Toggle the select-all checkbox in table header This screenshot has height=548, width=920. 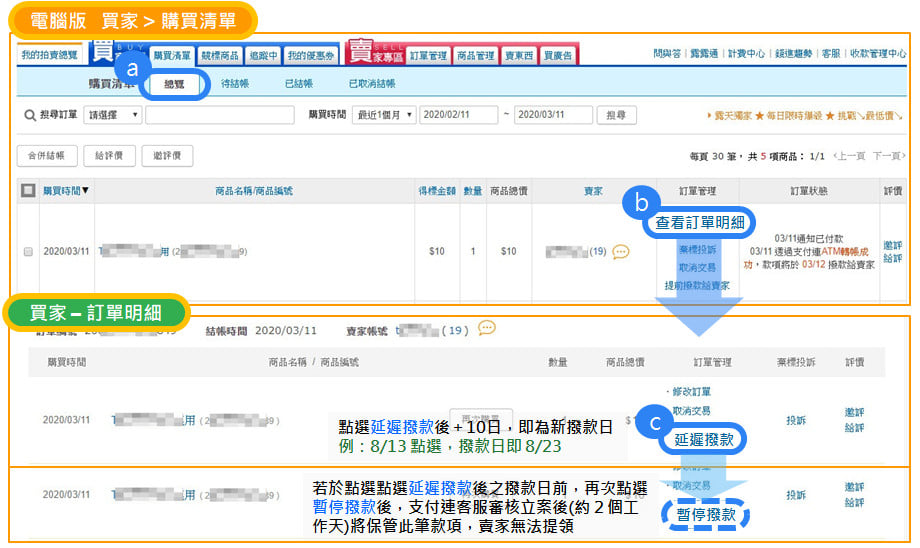point(28,190)
